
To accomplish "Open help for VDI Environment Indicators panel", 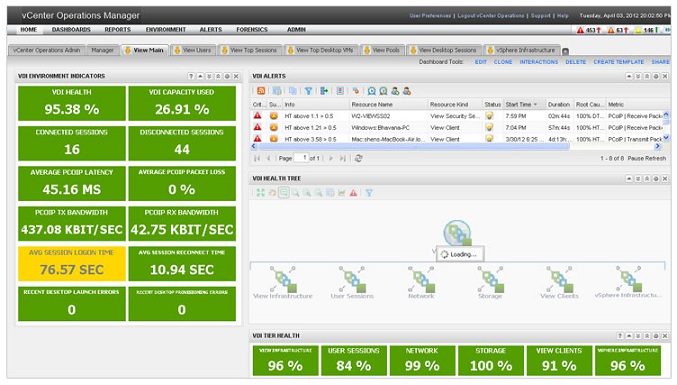I will (x=191, y=76).
